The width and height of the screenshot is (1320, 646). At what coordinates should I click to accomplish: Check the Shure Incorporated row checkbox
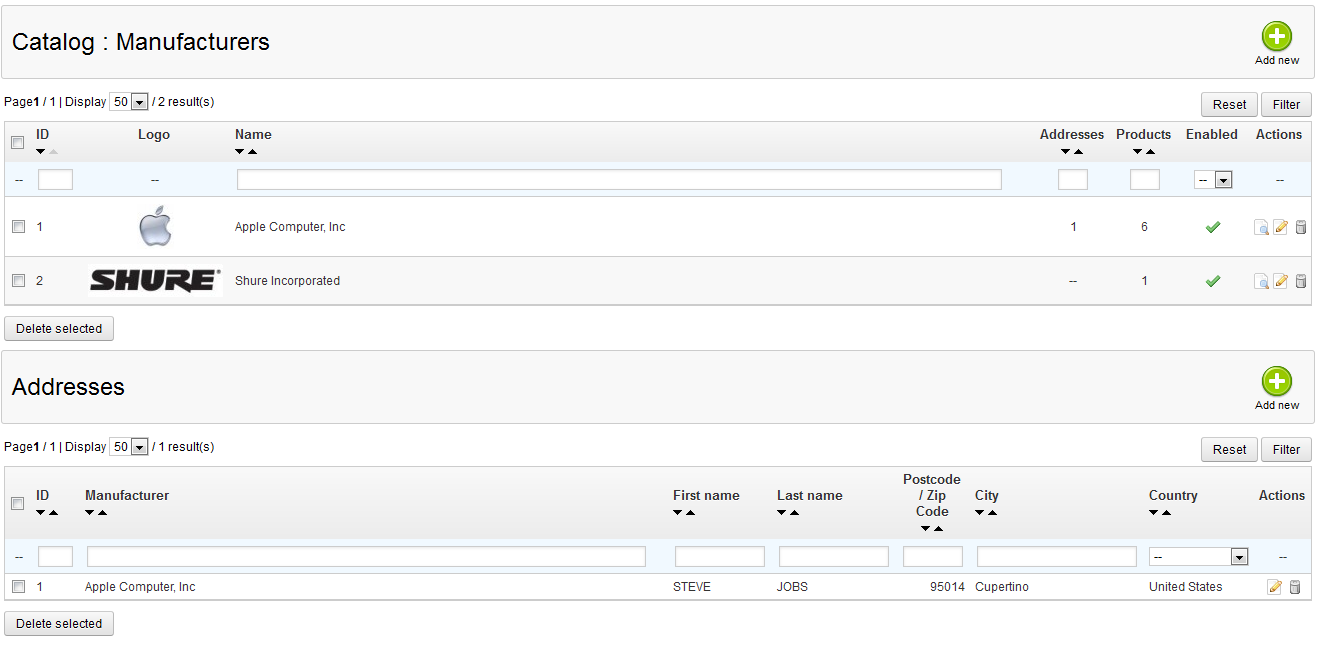click(x=18, y=281)
